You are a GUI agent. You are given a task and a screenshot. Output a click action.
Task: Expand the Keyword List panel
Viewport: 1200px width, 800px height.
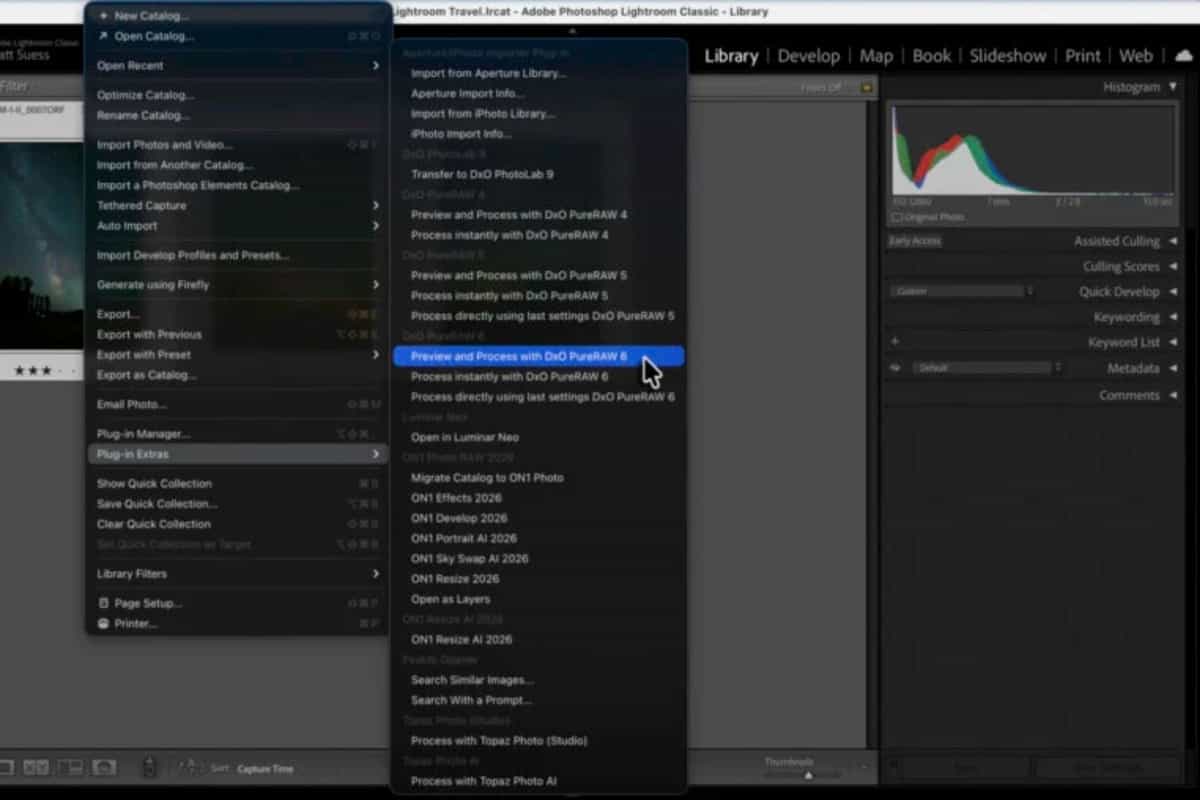[1173, 342]
